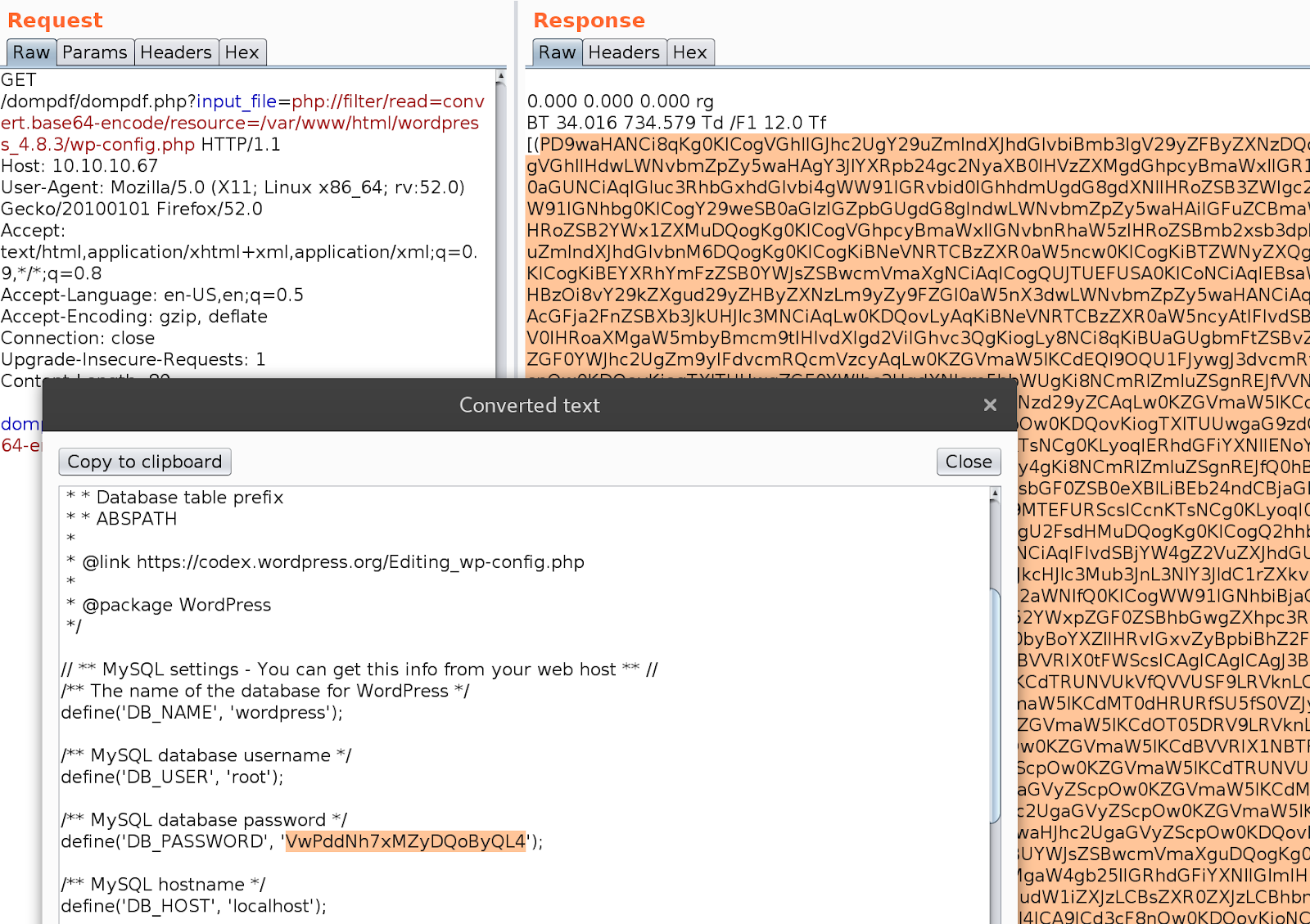Open the Request Params tab

(x=95, y=52)
